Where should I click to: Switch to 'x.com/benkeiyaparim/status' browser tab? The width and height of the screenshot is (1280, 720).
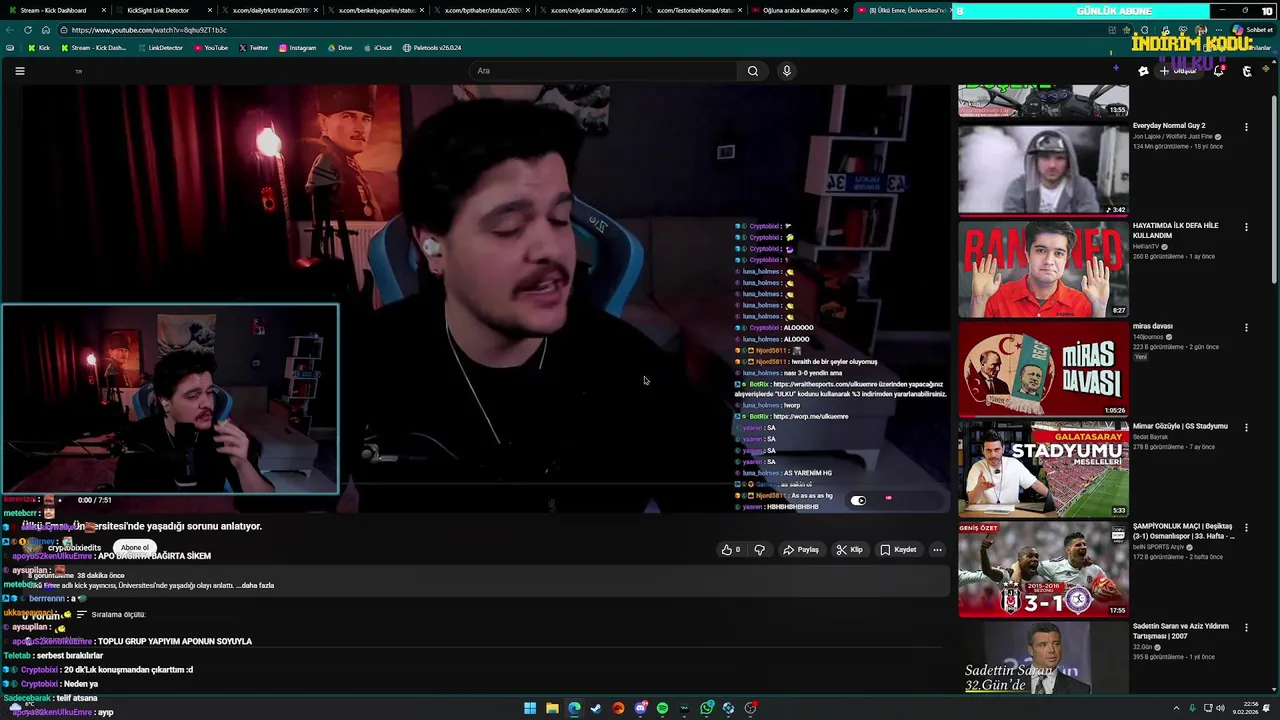(374, 10)
